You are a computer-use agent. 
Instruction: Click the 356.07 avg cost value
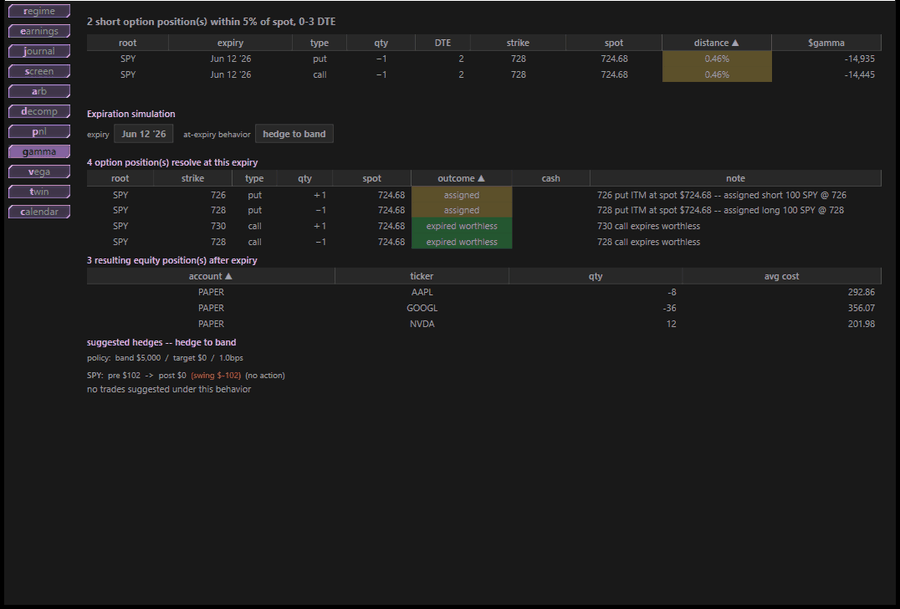click(x=861, y=308)
